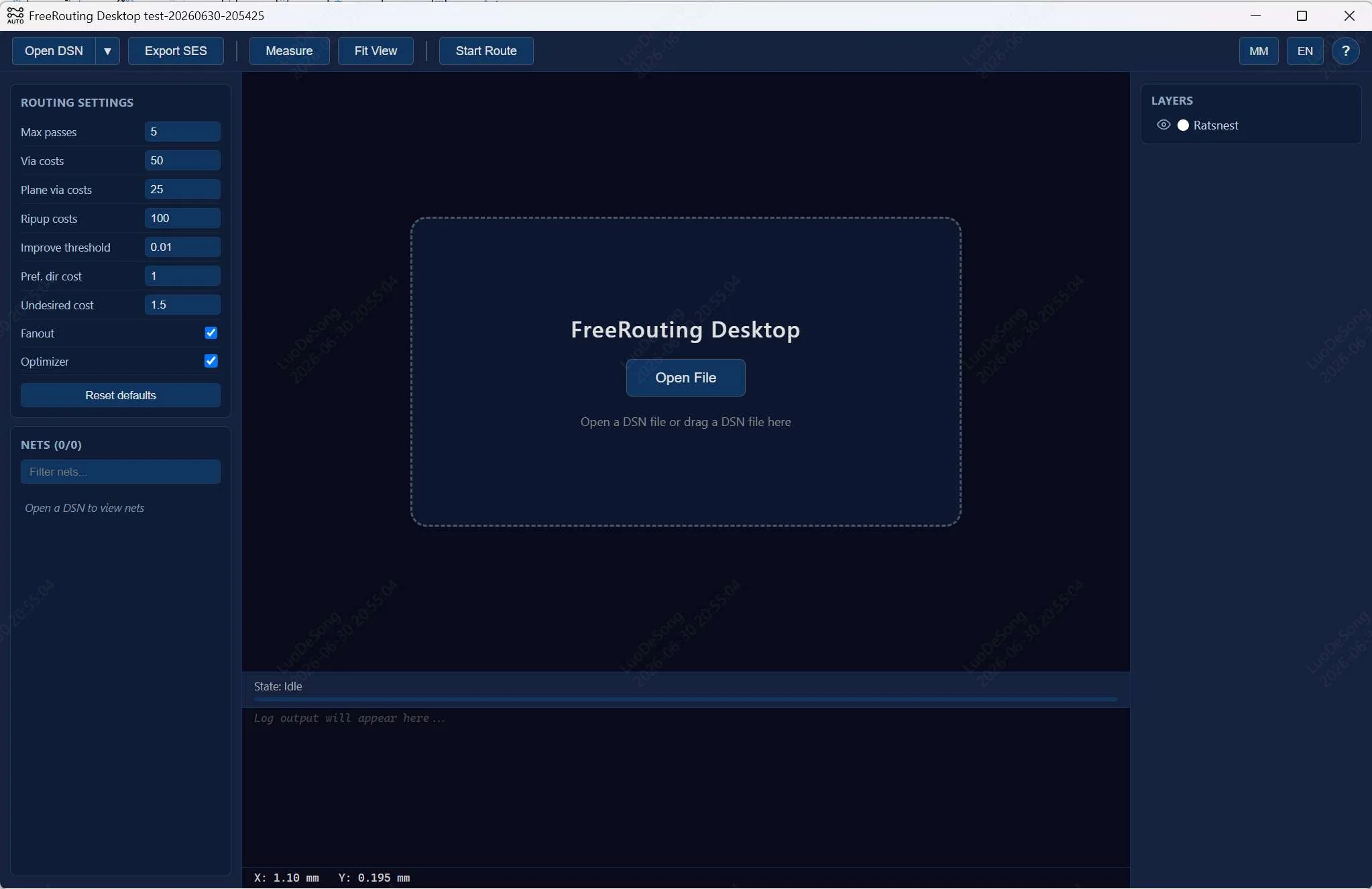This screenshot has width=1372, height=889.
Task: Click the LAYERS panel header
Action: [1172, 101]
